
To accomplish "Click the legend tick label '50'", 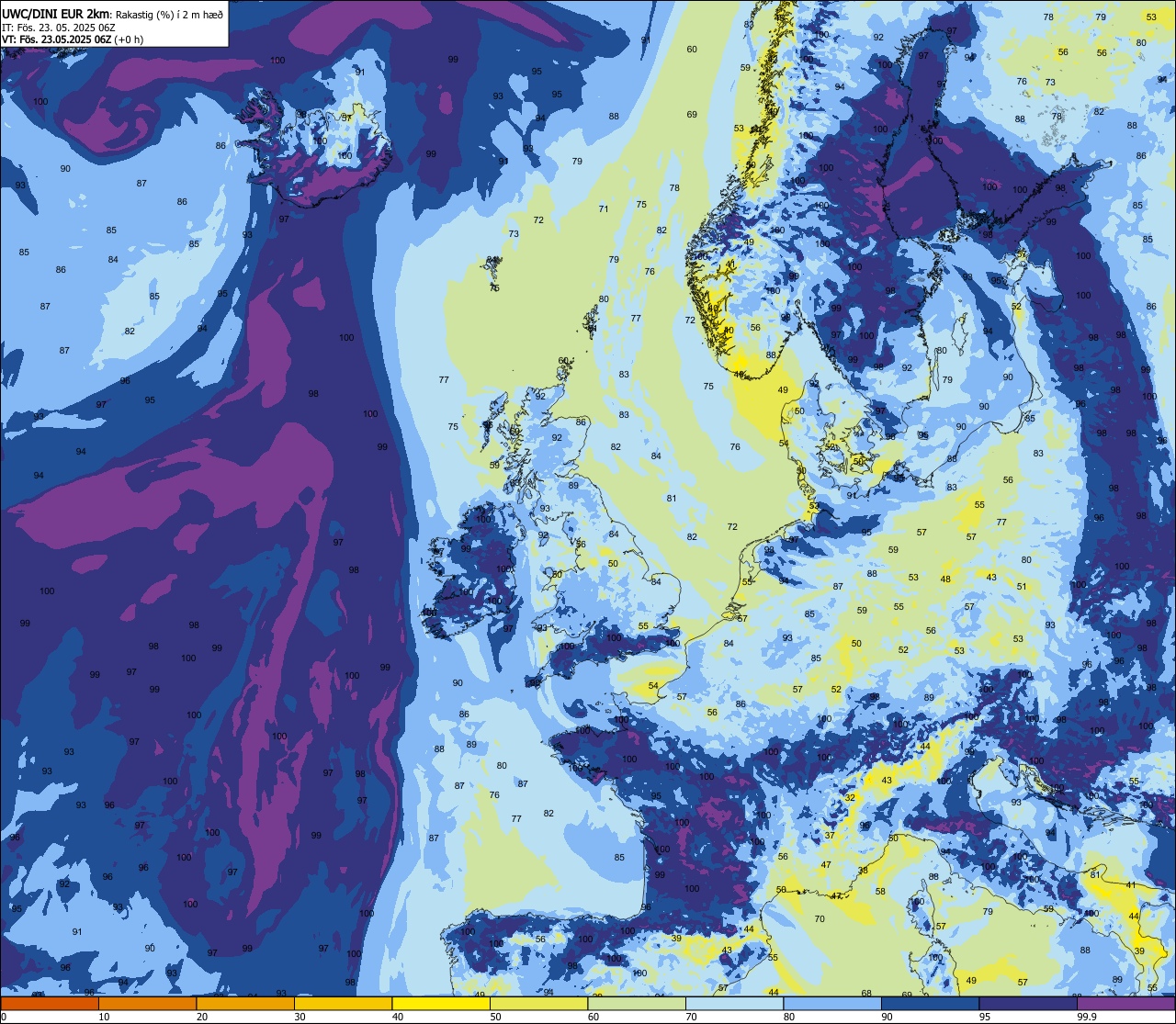I will [x=495, y=1017].
